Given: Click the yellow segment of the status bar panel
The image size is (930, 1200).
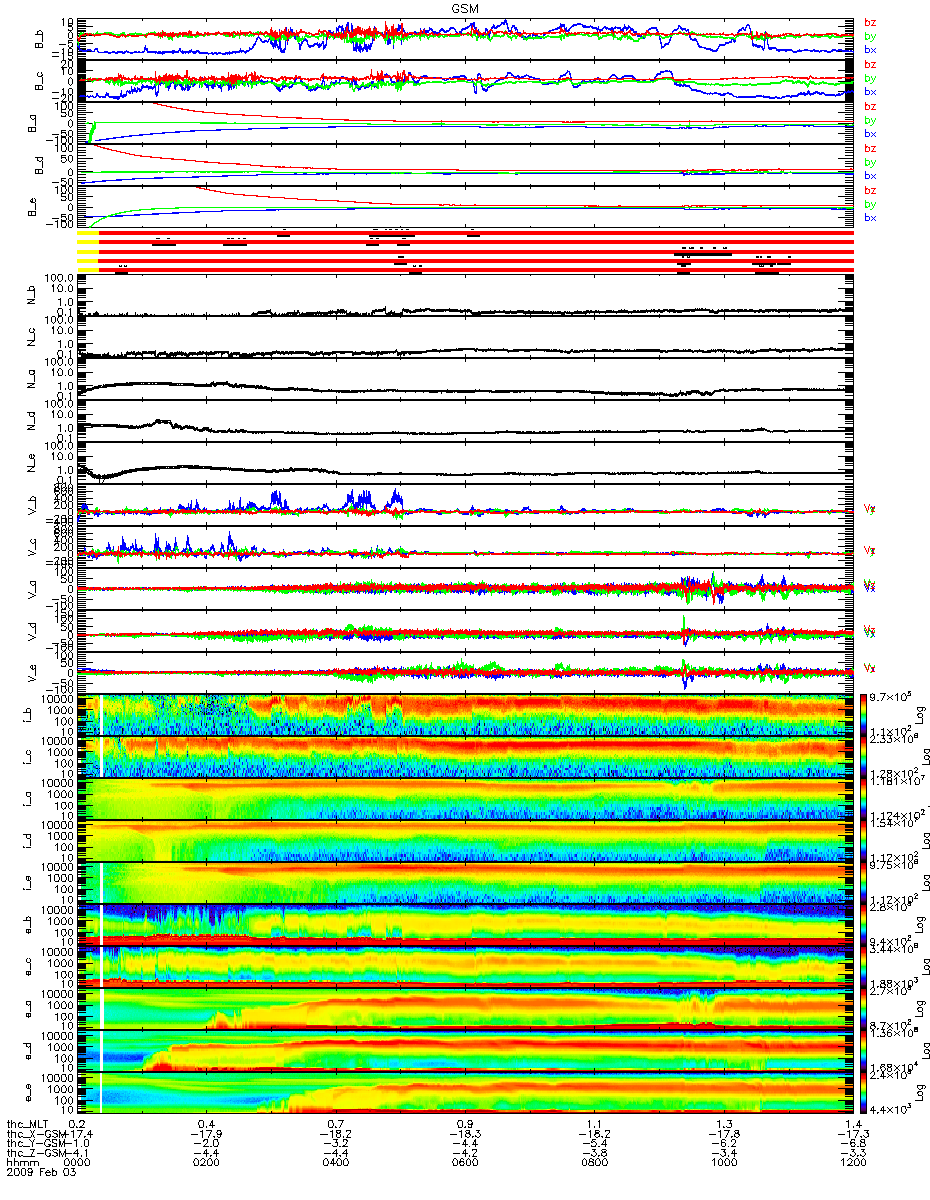Looking at the screenshot, I should pos(89,251).
